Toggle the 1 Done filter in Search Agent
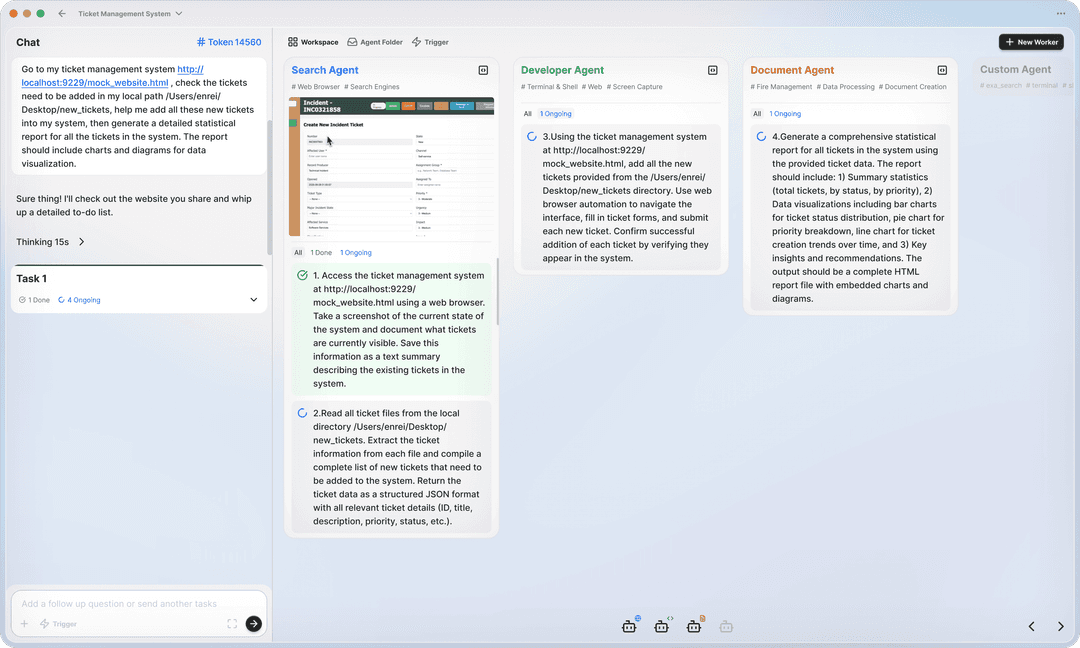This screenshot has width=1080, height=648. (x=321, y=252)
